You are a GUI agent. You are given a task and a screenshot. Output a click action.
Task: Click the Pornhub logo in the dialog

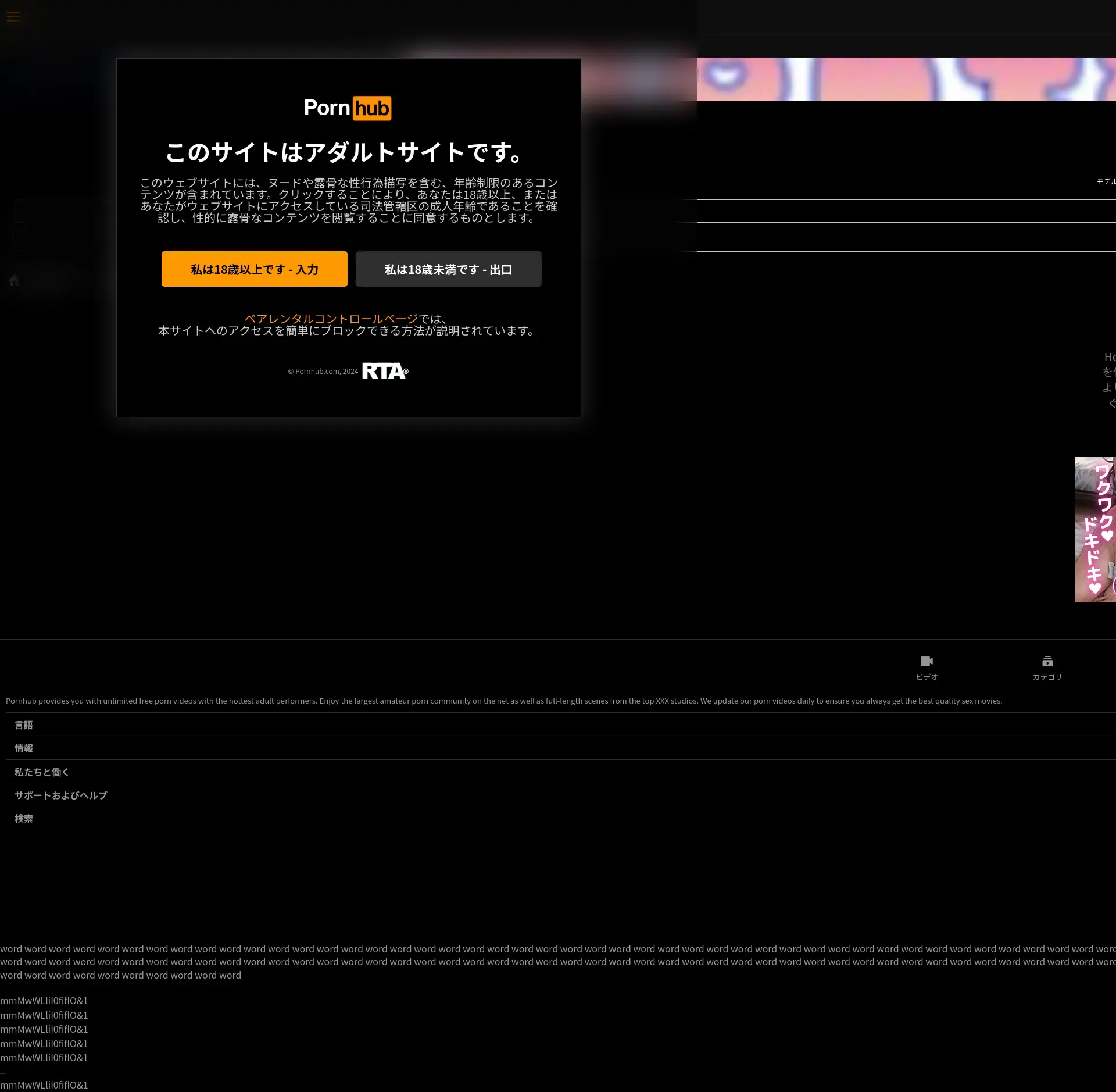(x=348, y=108)
